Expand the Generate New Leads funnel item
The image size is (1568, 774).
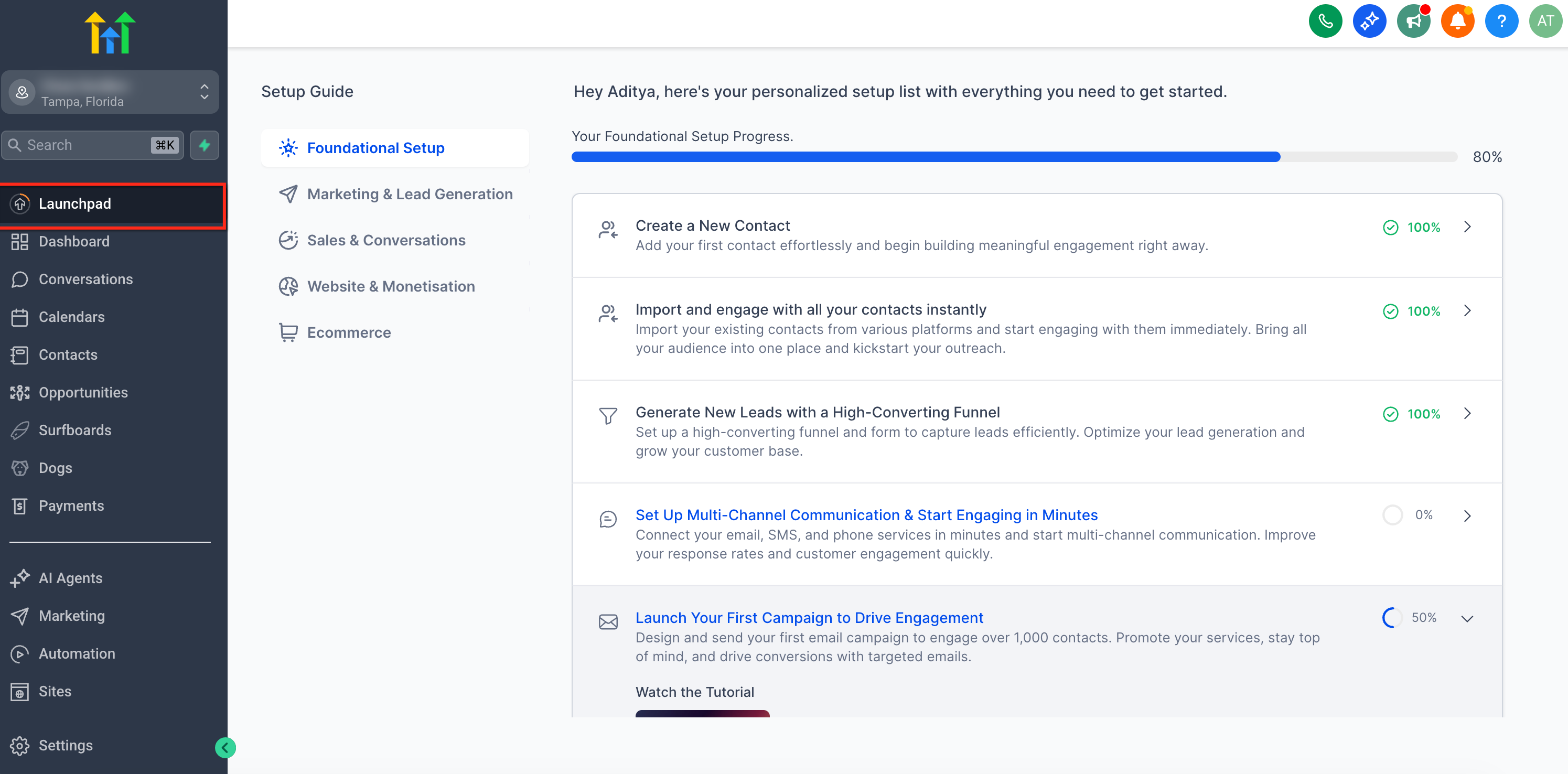click(1467, 414)
